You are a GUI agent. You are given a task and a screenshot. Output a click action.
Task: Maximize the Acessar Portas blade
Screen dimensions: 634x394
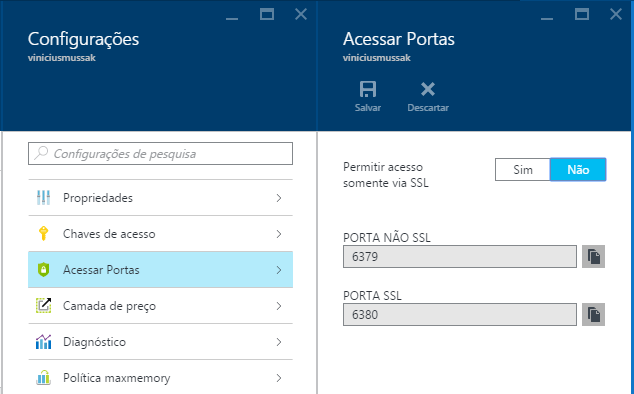pos(581,14)
